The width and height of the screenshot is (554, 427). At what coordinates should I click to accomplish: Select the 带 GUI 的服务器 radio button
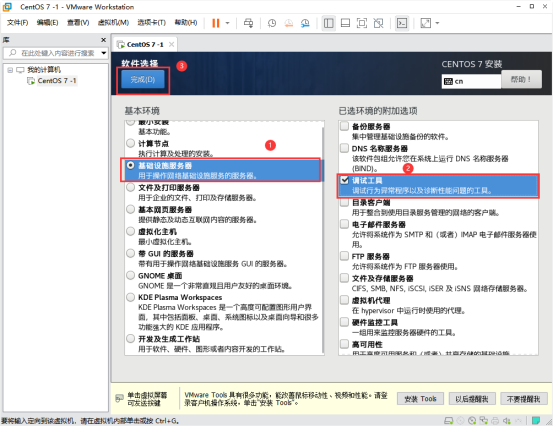click(x=131, y=253)
